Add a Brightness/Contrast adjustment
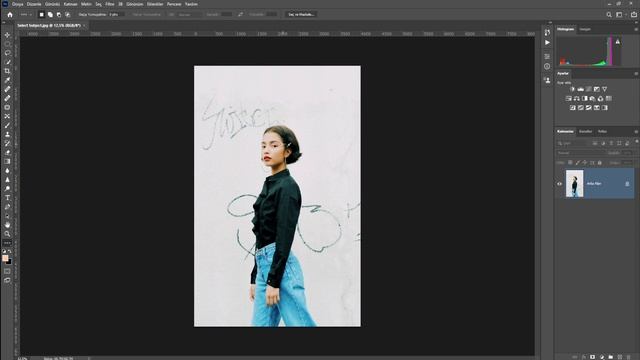The width and height of the screenshot is (640, 360). pyautogui.click(x=572, y=89)
